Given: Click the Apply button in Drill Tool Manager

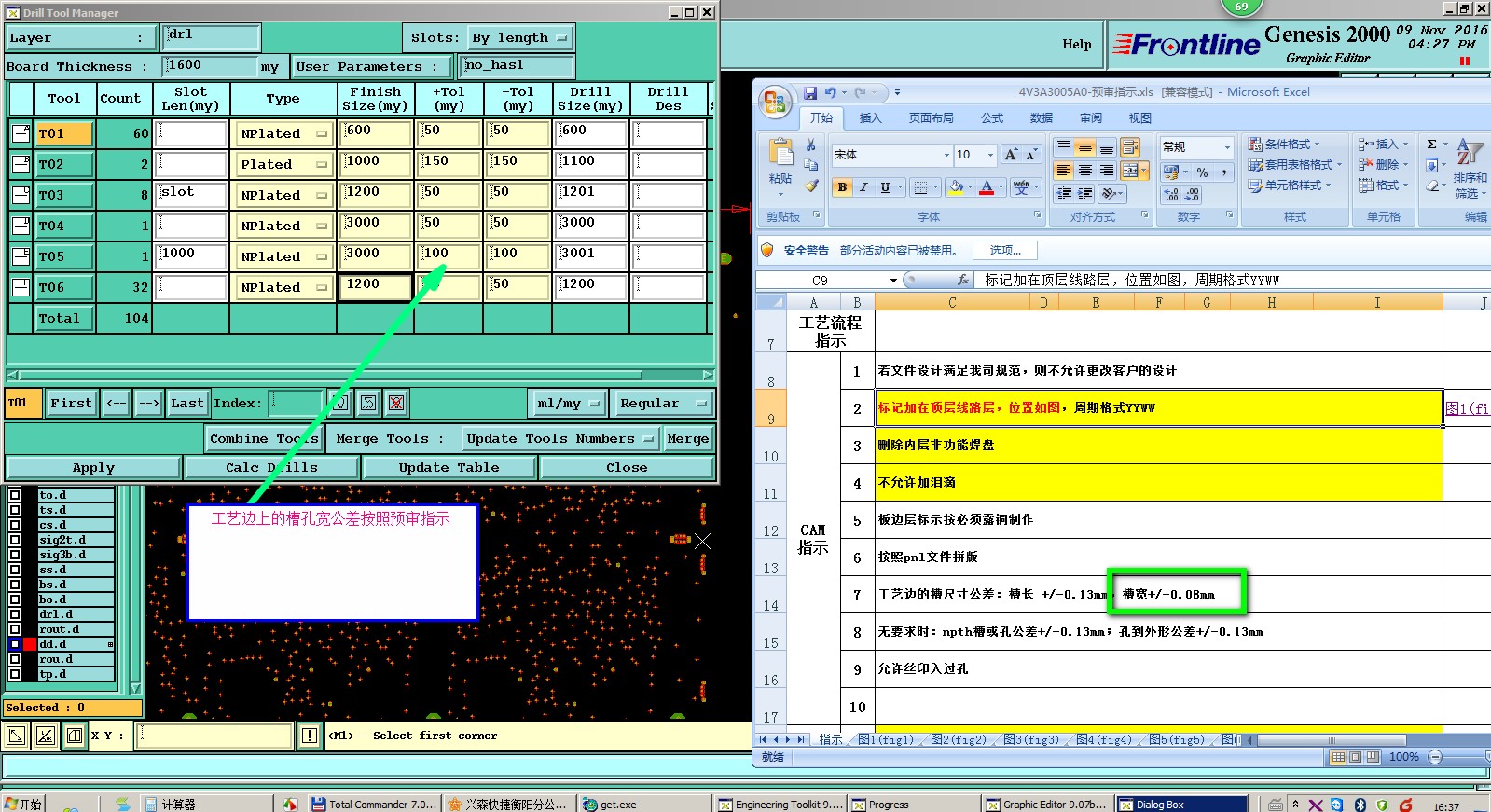Looking at the screenshot, I should (x=93, y=467).
